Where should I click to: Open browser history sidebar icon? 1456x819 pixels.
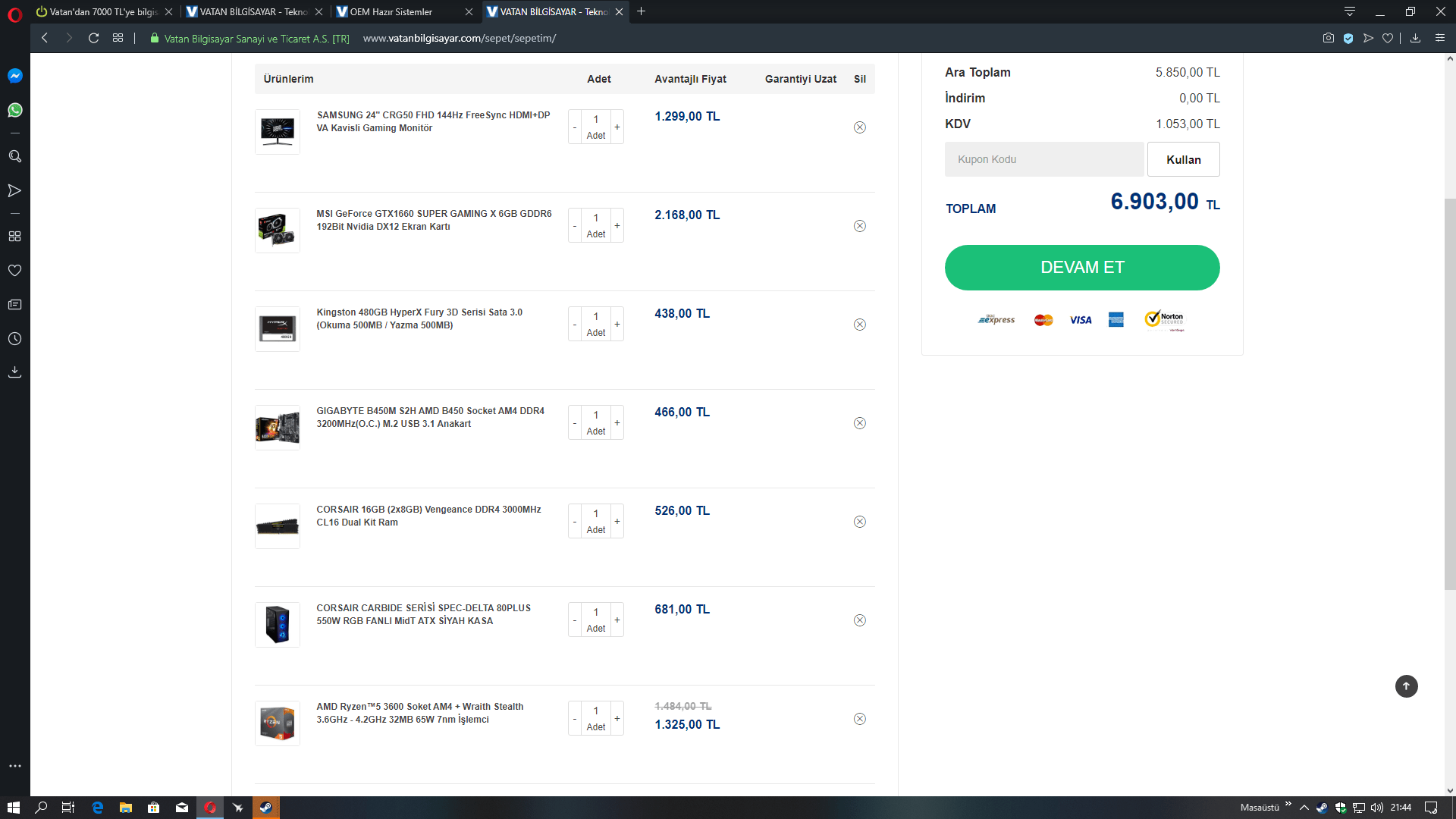(x=14, y=339)
